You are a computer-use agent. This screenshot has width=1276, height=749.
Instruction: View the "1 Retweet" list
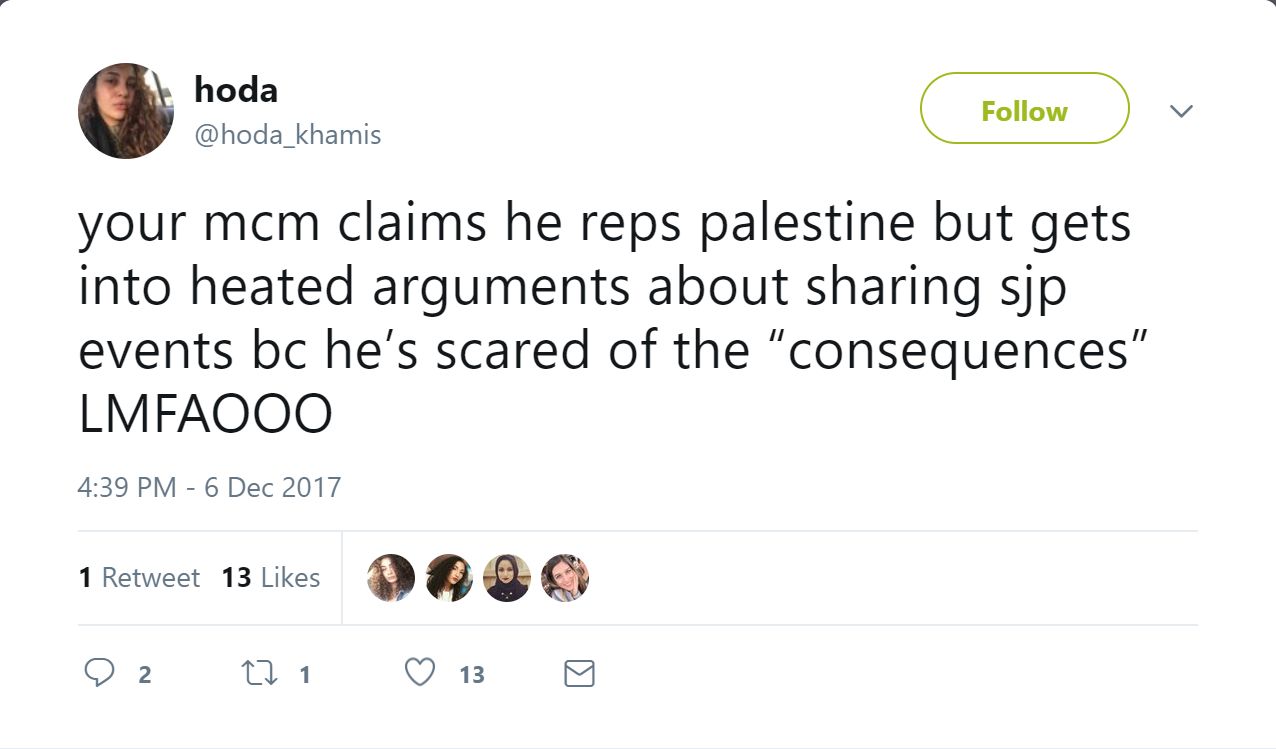(139, 577)
